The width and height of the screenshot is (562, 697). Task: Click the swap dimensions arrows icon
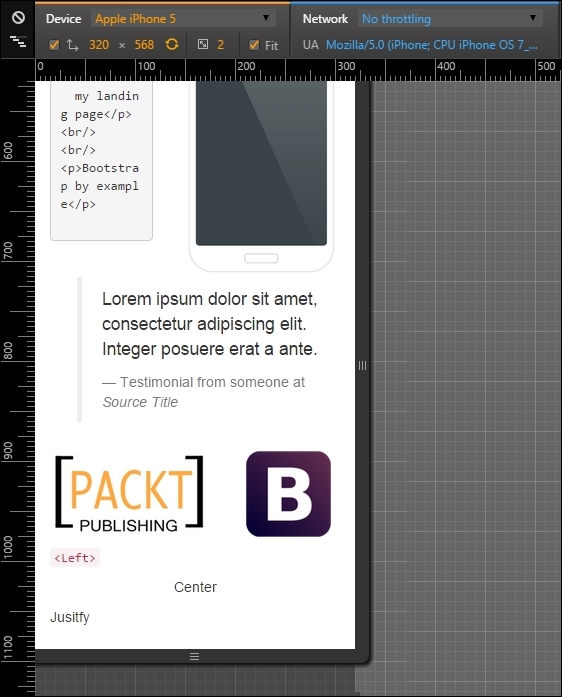click(x=72, y=45)
